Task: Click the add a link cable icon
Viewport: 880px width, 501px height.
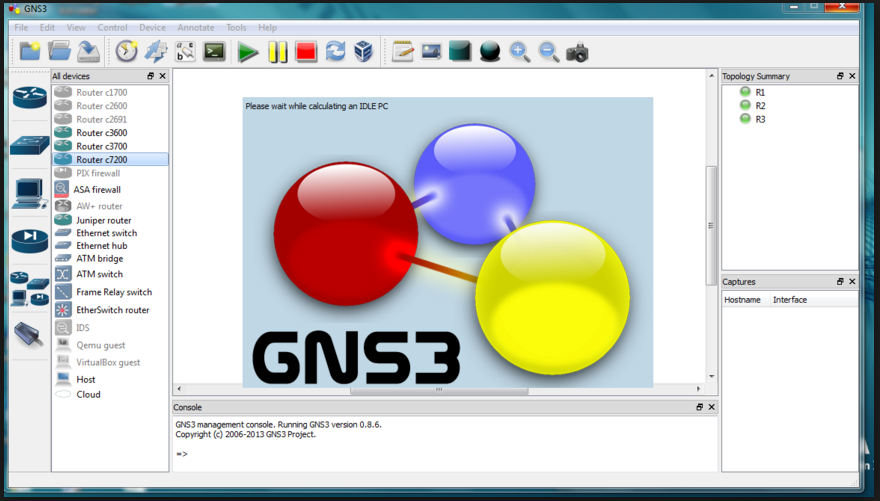Action: coord(29,335)
